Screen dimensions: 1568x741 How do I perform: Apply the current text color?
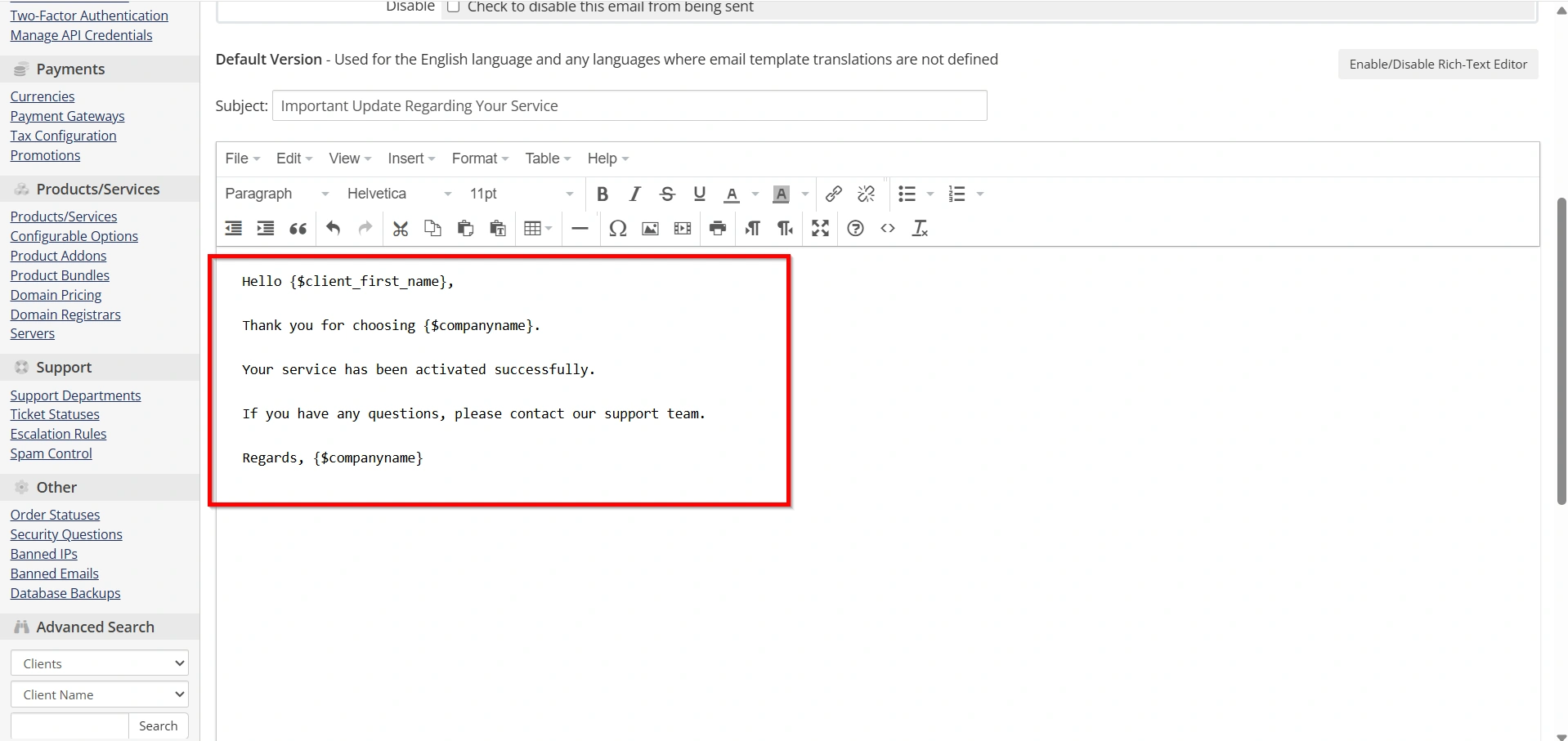pyautogui.click(x=732, y=194)
